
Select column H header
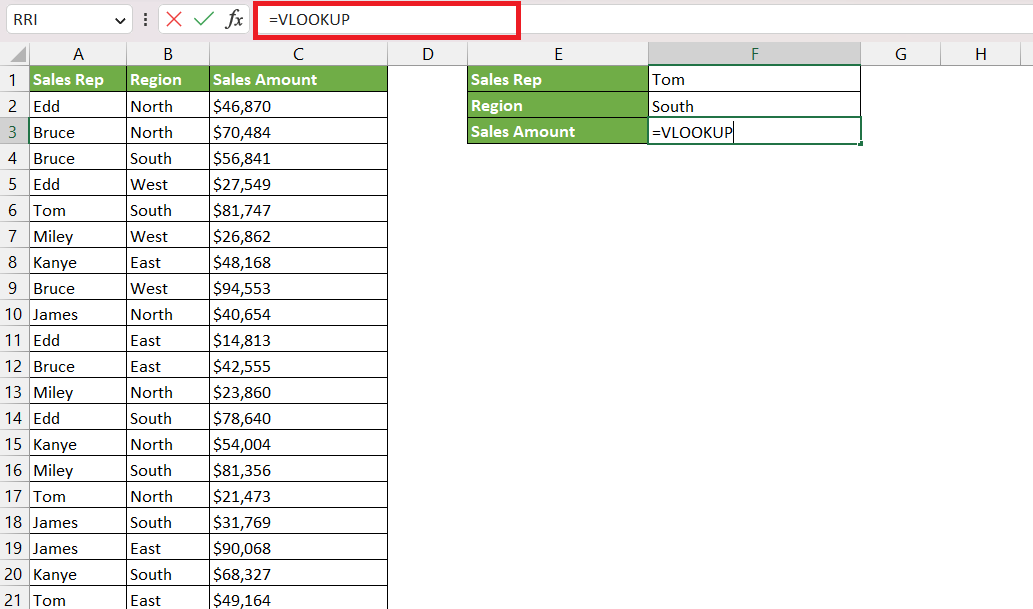click(980, 54)
